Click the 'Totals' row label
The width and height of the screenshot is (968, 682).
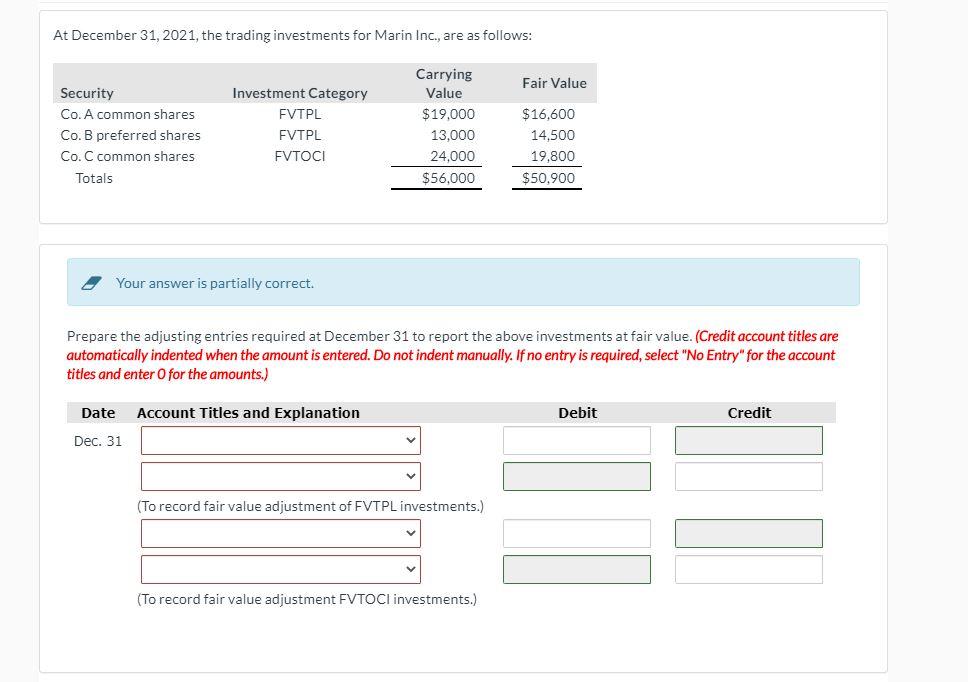(94, 178)
